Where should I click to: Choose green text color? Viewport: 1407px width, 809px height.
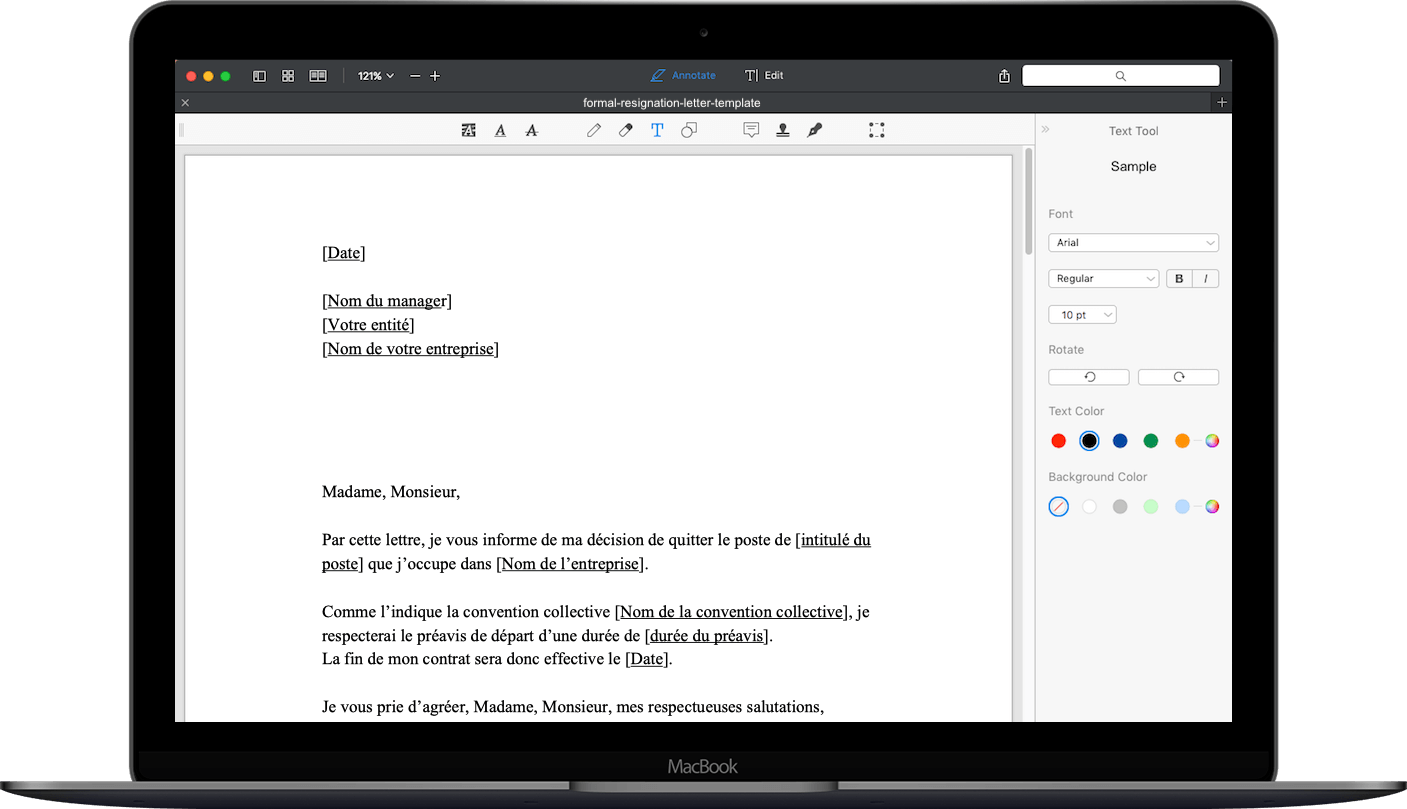[1151, 441]
